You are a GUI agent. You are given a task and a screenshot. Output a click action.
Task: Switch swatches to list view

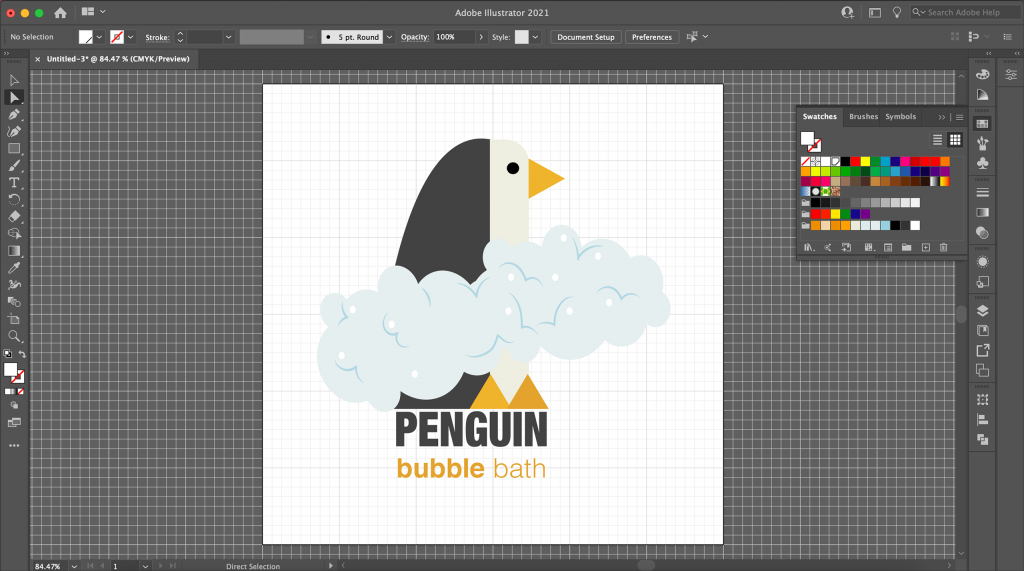[x=937, y=140]
